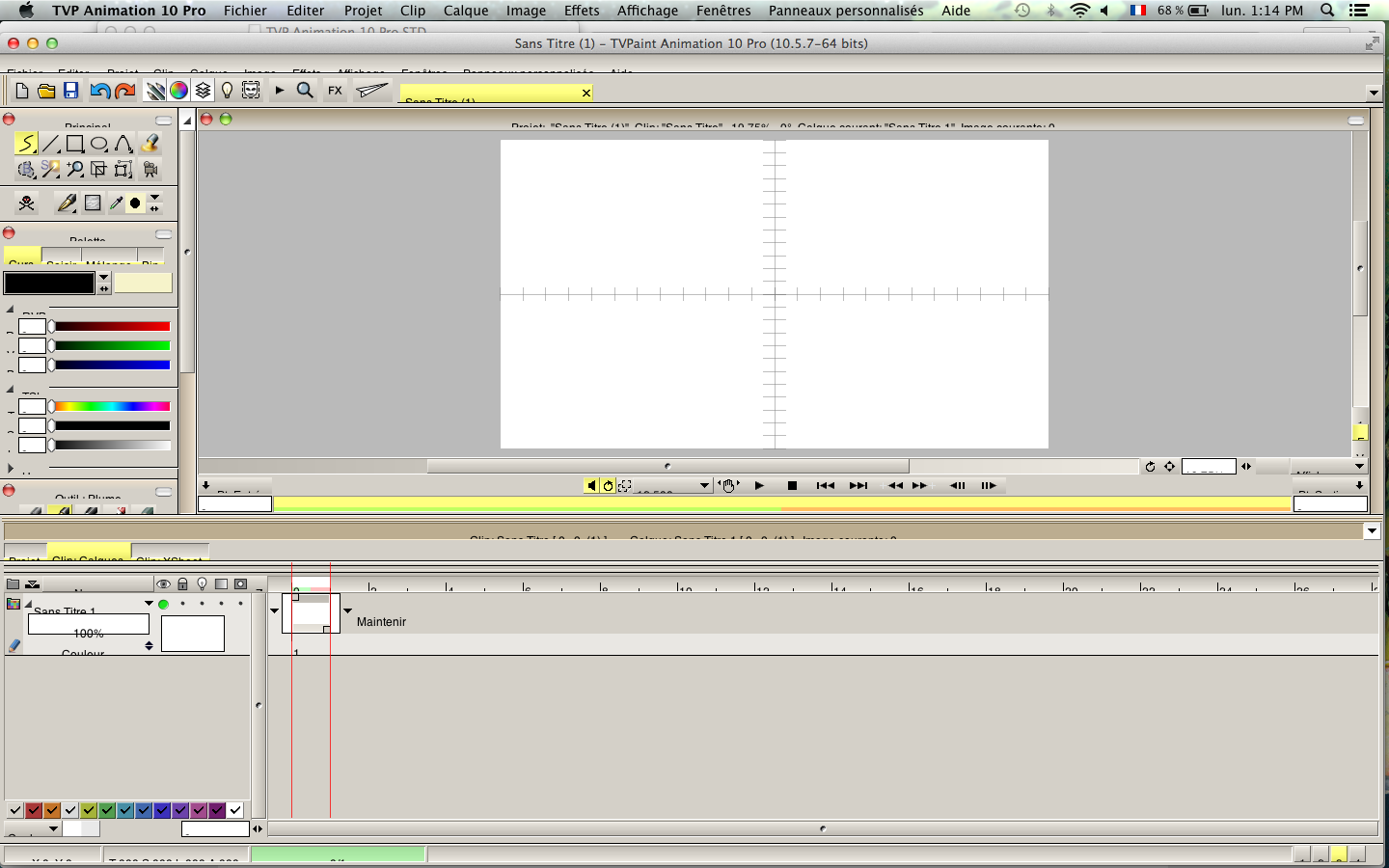This screenshot has width=1389, height=868.
Task: Click the macOS Spotlight search icon
Action: (1327, 11)
